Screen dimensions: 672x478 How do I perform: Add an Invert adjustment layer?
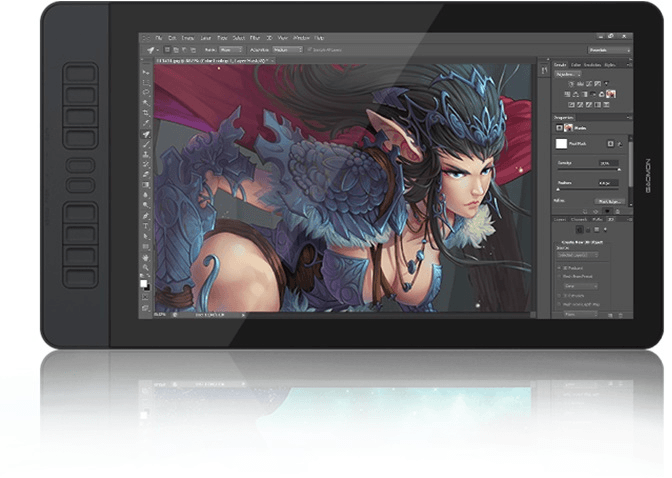tap(571, 105)
